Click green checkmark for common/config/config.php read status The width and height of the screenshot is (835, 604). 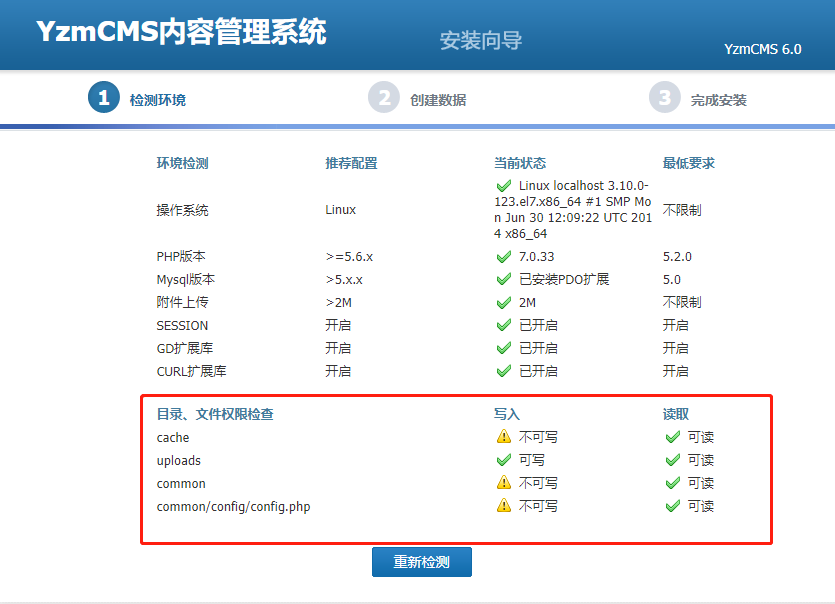tap(673, 506)
